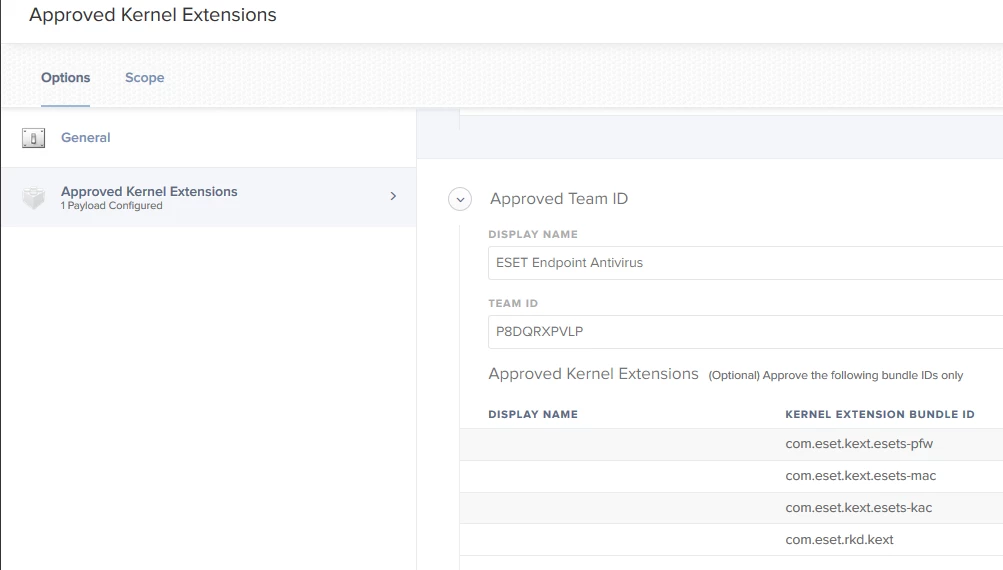Select Approved Kernel Extensions payload entry

(x=149, y=191)
